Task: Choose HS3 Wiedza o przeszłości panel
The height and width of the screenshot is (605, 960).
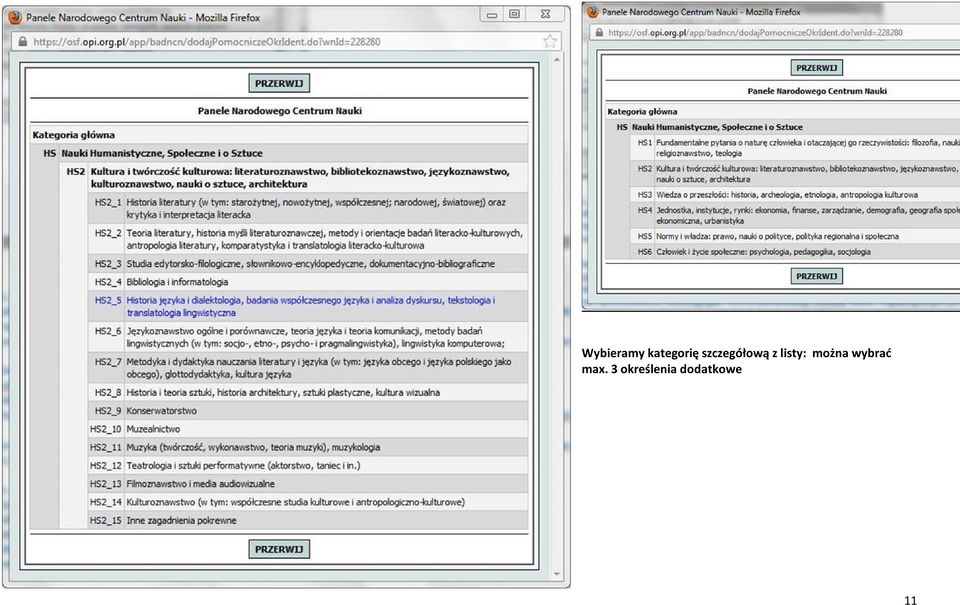Action: 795,195
